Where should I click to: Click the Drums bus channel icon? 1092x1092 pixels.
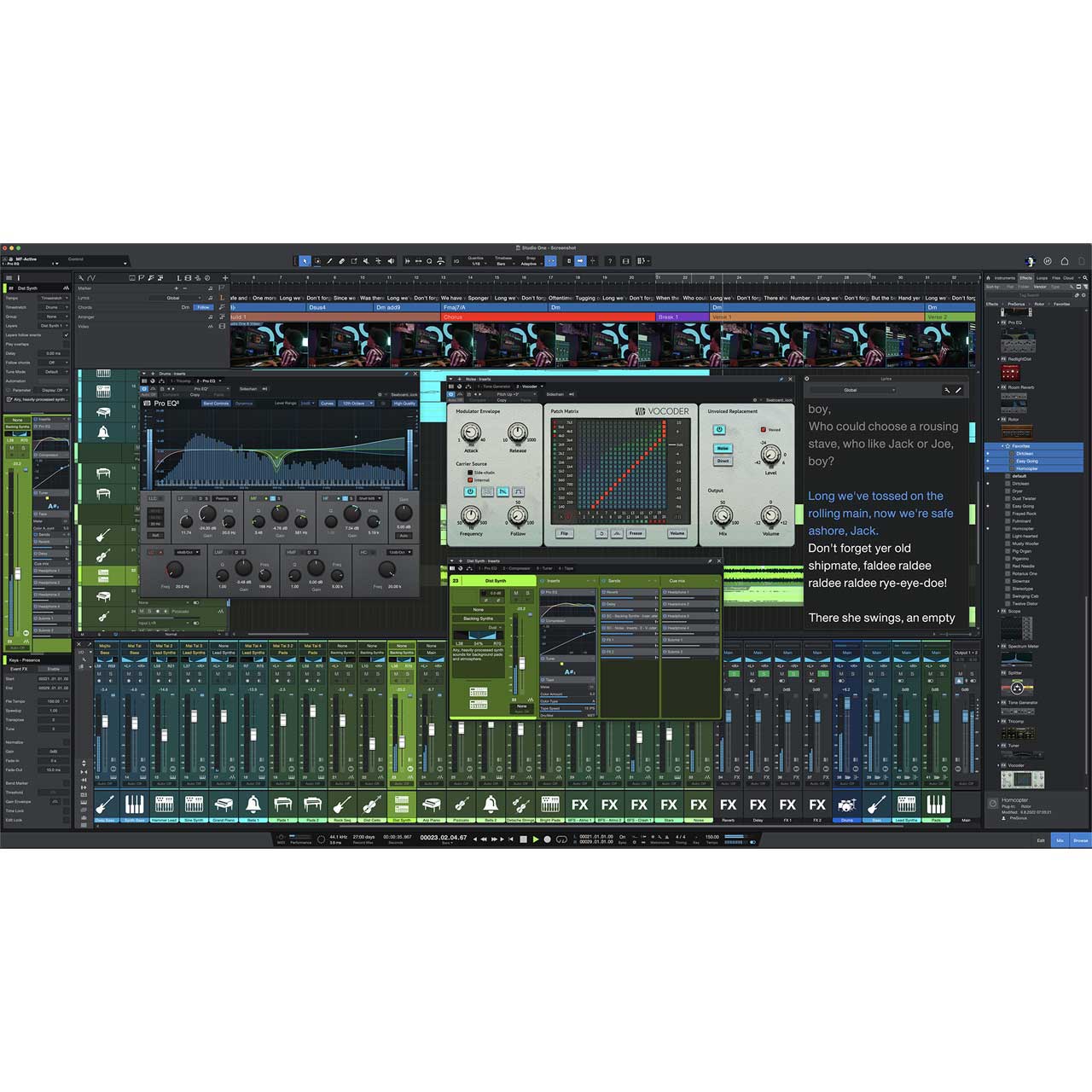coord(846,804)
